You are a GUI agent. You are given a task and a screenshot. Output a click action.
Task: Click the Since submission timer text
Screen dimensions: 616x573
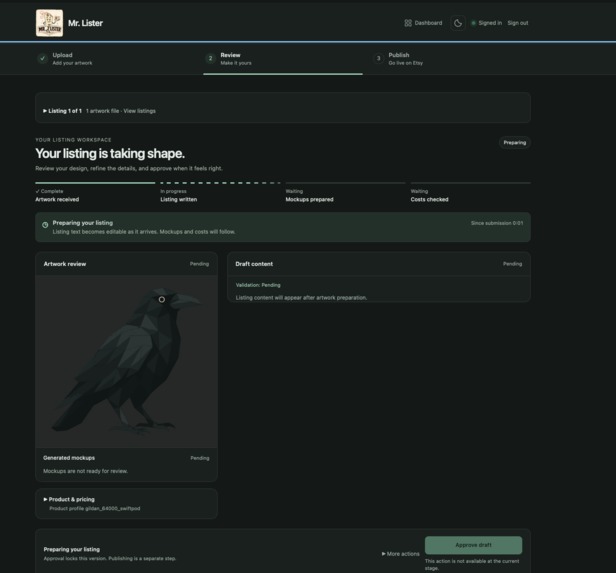point(497,223)
